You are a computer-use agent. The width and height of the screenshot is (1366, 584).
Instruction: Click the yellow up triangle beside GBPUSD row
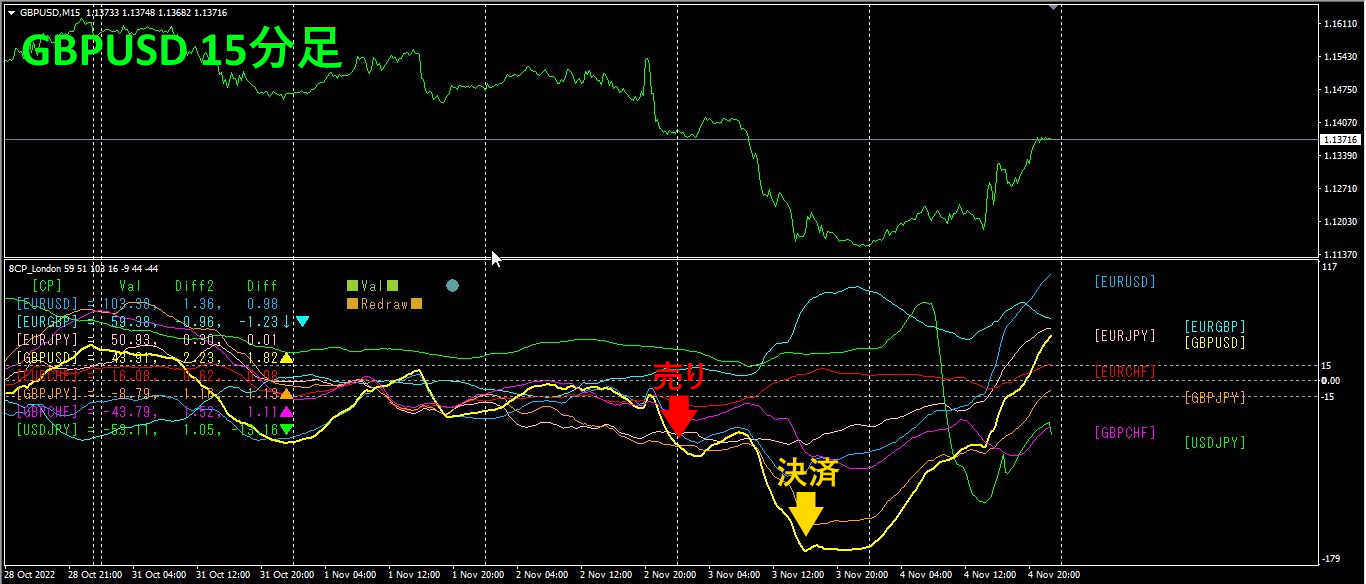pyautogui.click(x=287, y=358)
